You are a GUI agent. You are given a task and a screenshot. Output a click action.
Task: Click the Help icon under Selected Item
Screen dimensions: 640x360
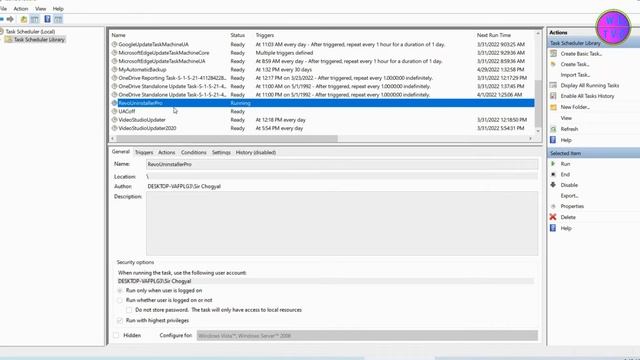coord(553,228)
